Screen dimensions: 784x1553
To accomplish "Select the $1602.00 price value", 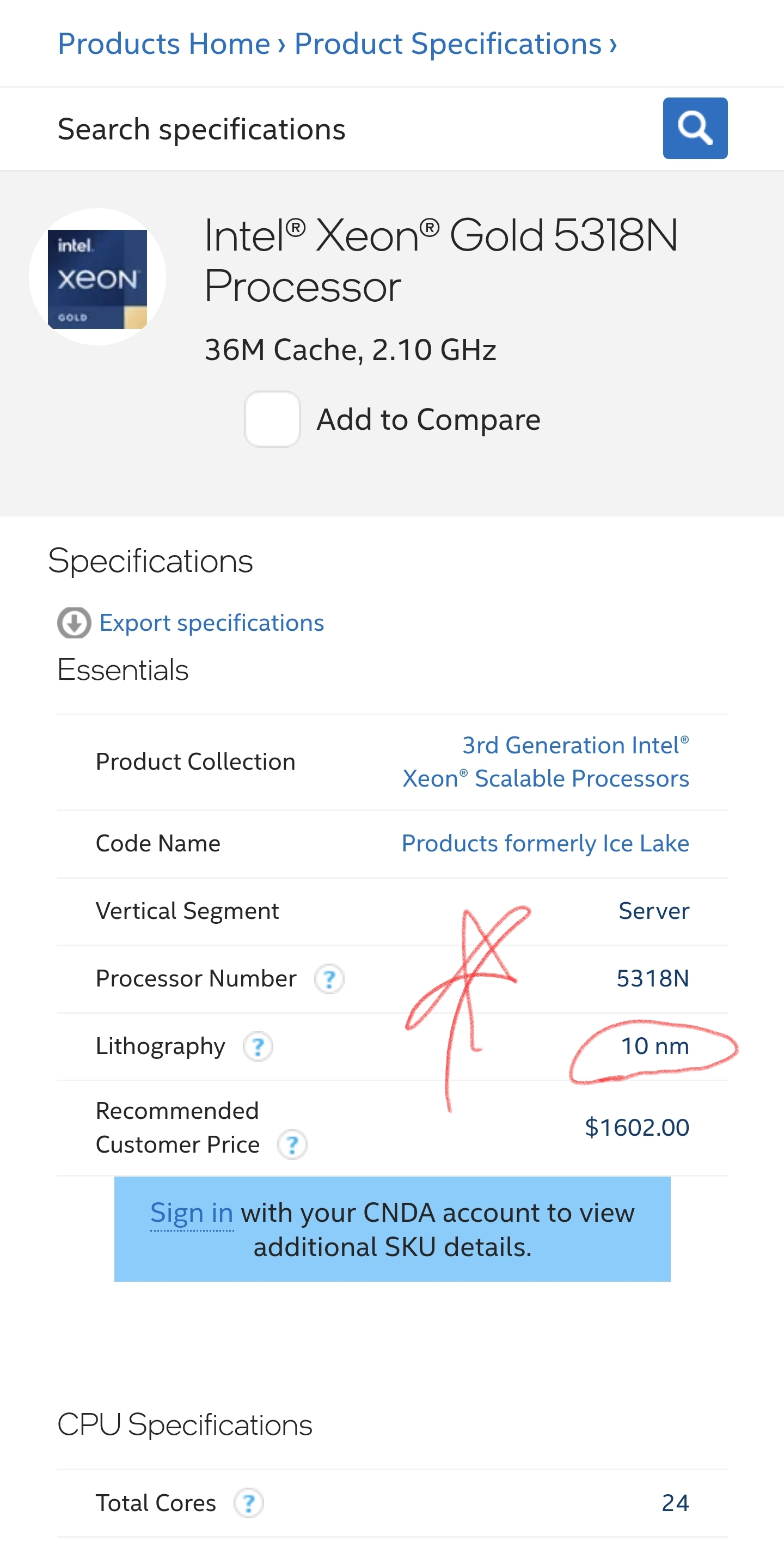I will click(x=637, y=1128).
